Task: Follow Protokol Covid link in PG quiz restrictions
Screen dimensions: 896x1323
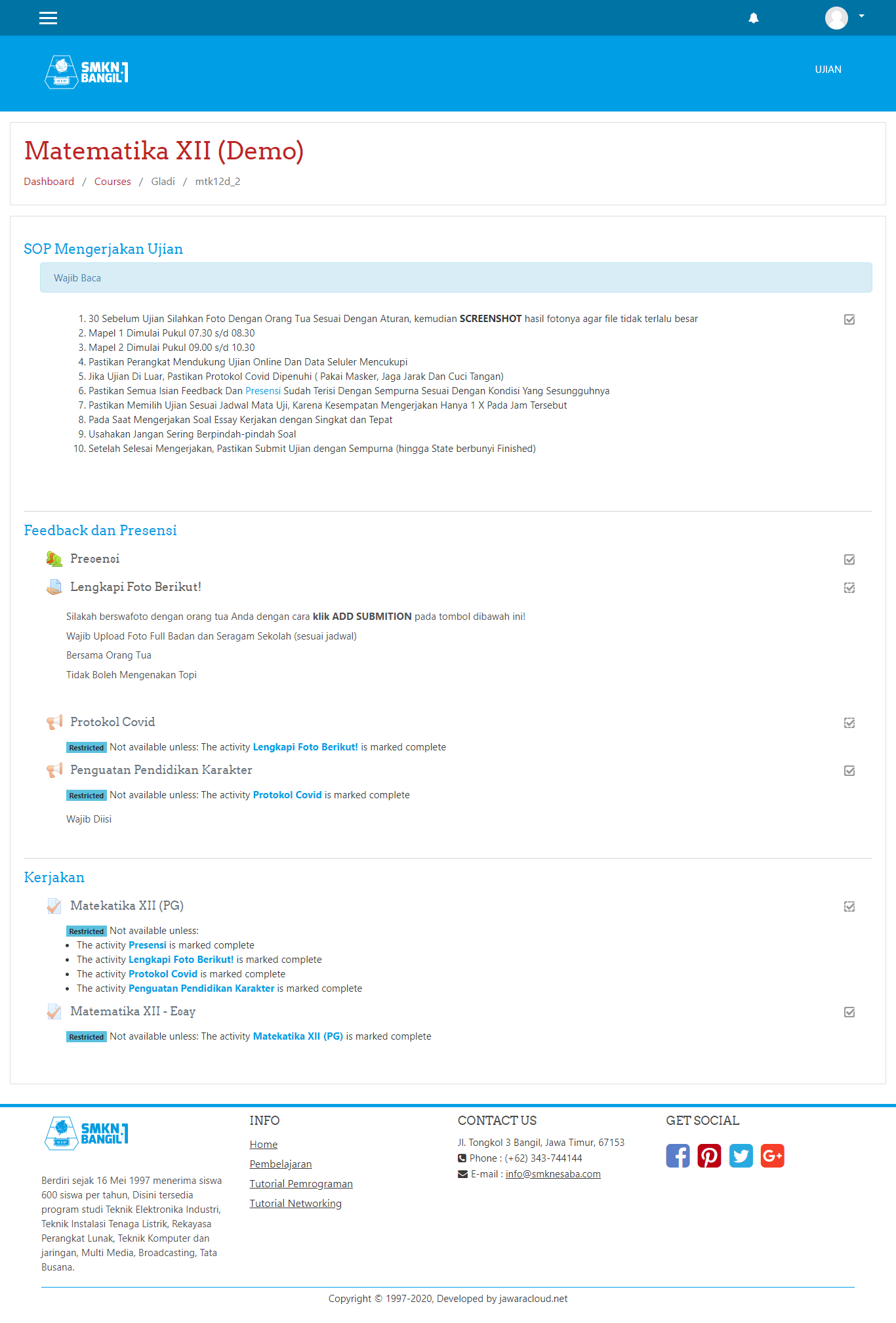Action: click(163, 974)
